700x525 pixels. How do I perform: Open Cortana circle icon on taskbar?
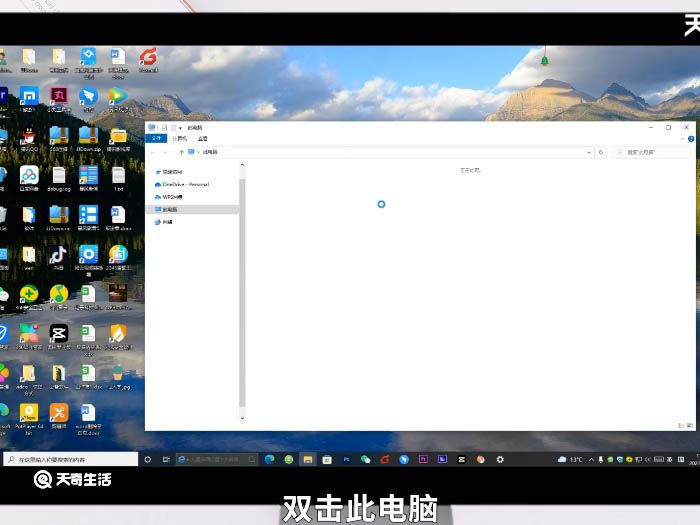148,459
